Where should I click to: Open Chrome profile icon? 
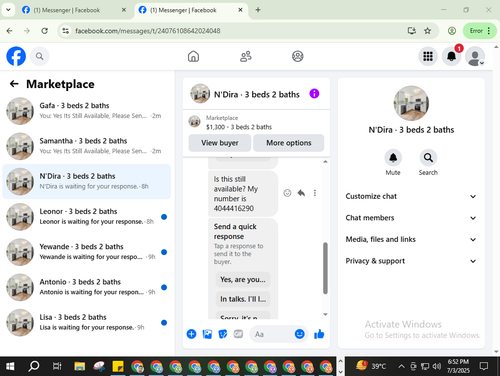(x=452, y=31)
